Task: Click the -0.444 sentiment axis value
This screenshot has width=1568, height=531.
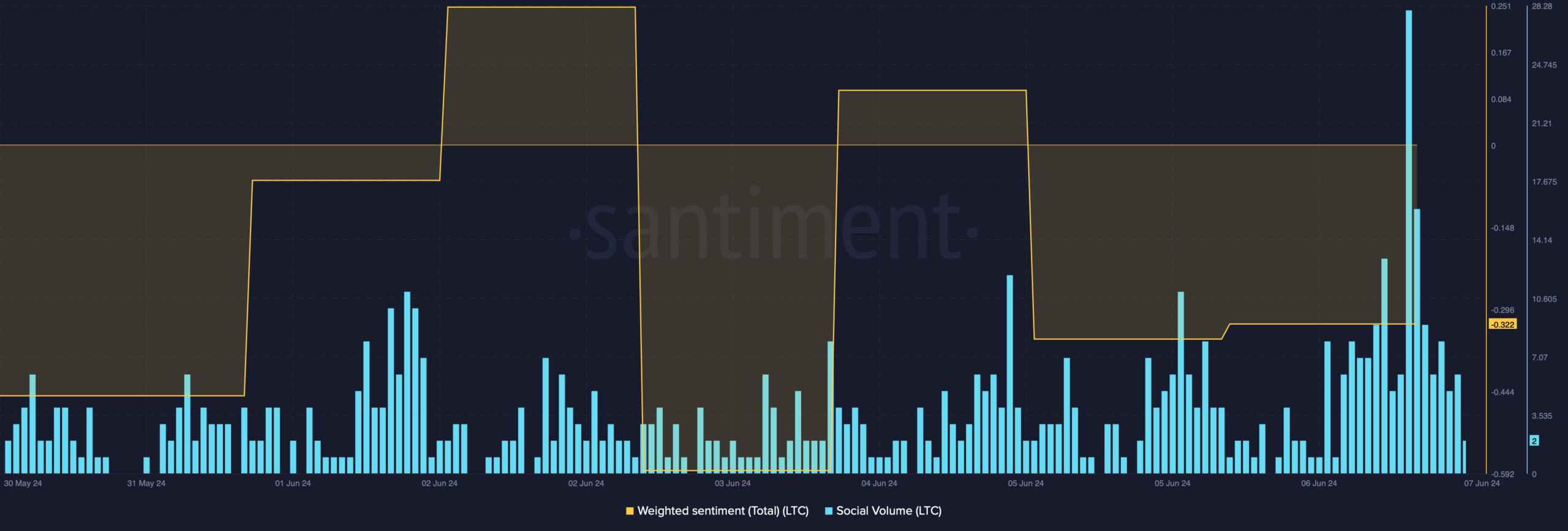Action: (1502, 392)
